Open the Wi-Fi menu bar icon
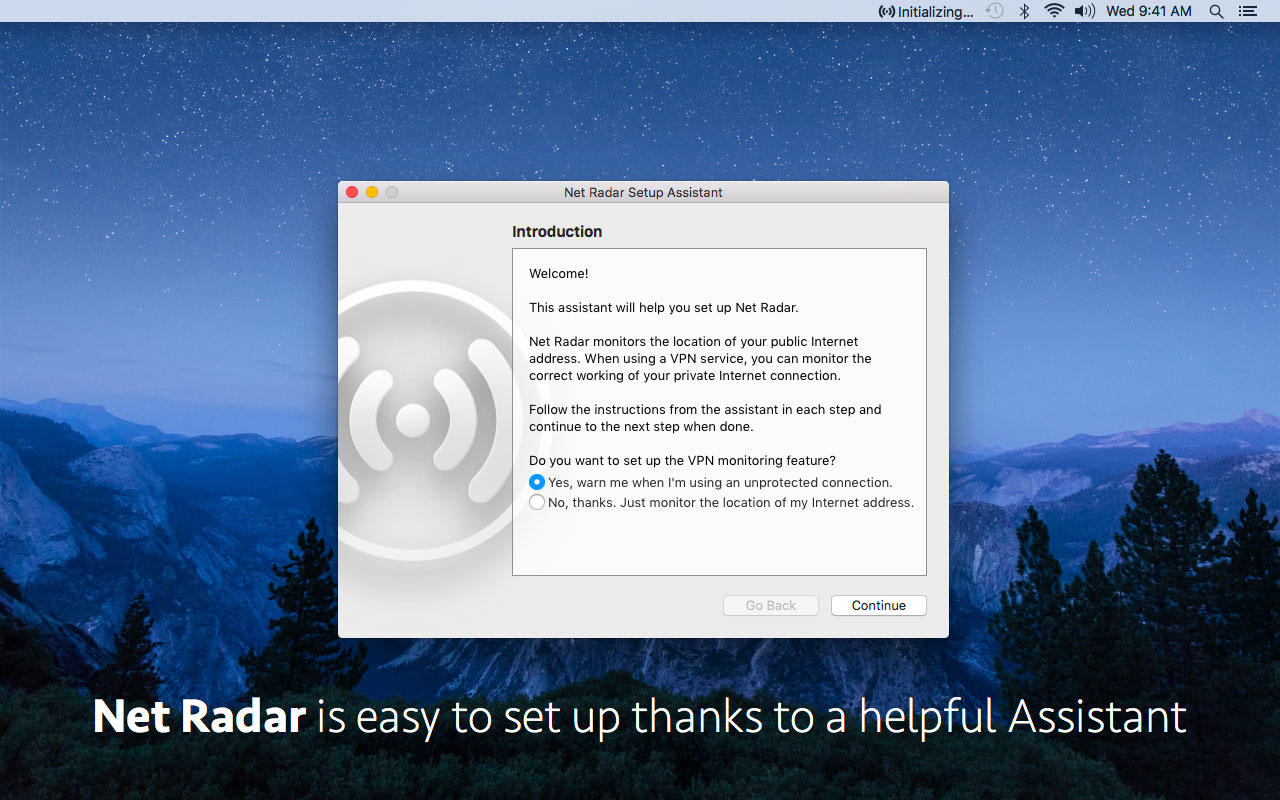The width and height of the screenshot is (1280, 800). 1054,11
